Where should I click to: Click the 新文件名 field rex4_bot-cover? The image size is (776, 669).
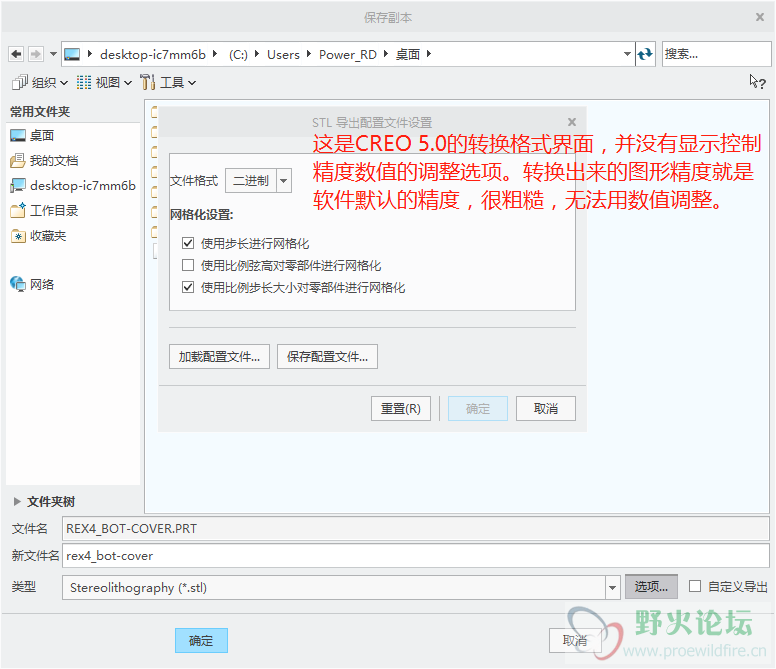415,556
